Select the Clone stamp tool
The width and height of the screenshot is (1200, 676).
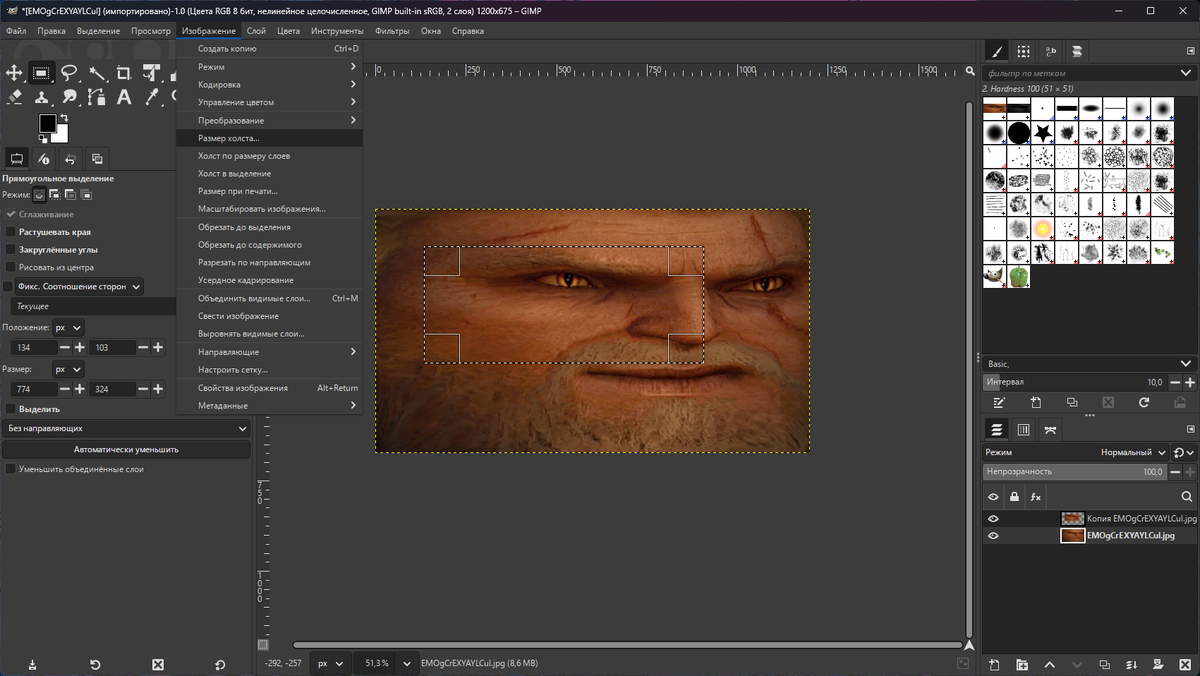pyautogui.click(x=41, y=97)
